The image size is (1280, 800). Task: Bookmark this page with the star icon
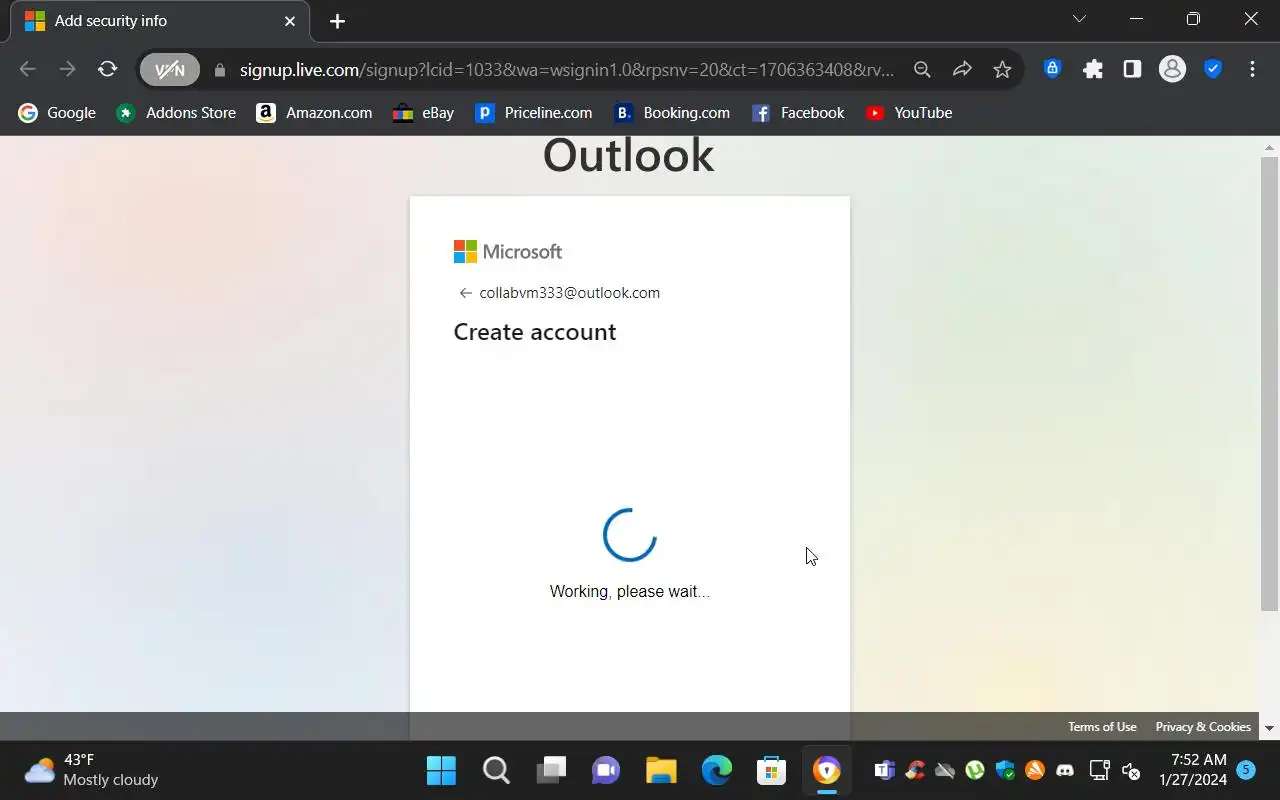click(1002, 69)
